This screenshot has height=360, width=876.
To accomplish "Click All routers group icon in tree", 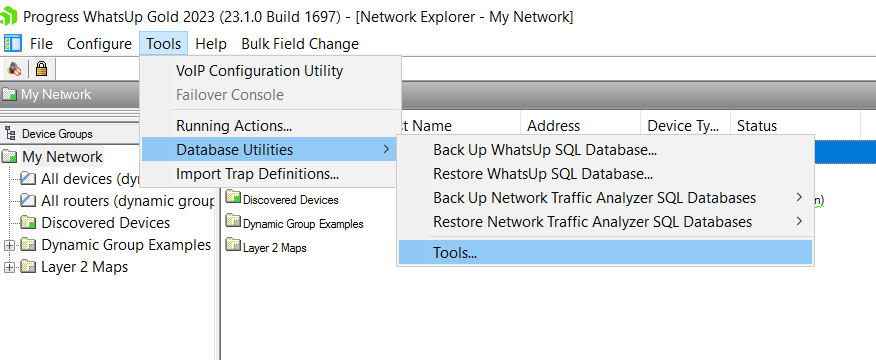I will click(28, 201).
